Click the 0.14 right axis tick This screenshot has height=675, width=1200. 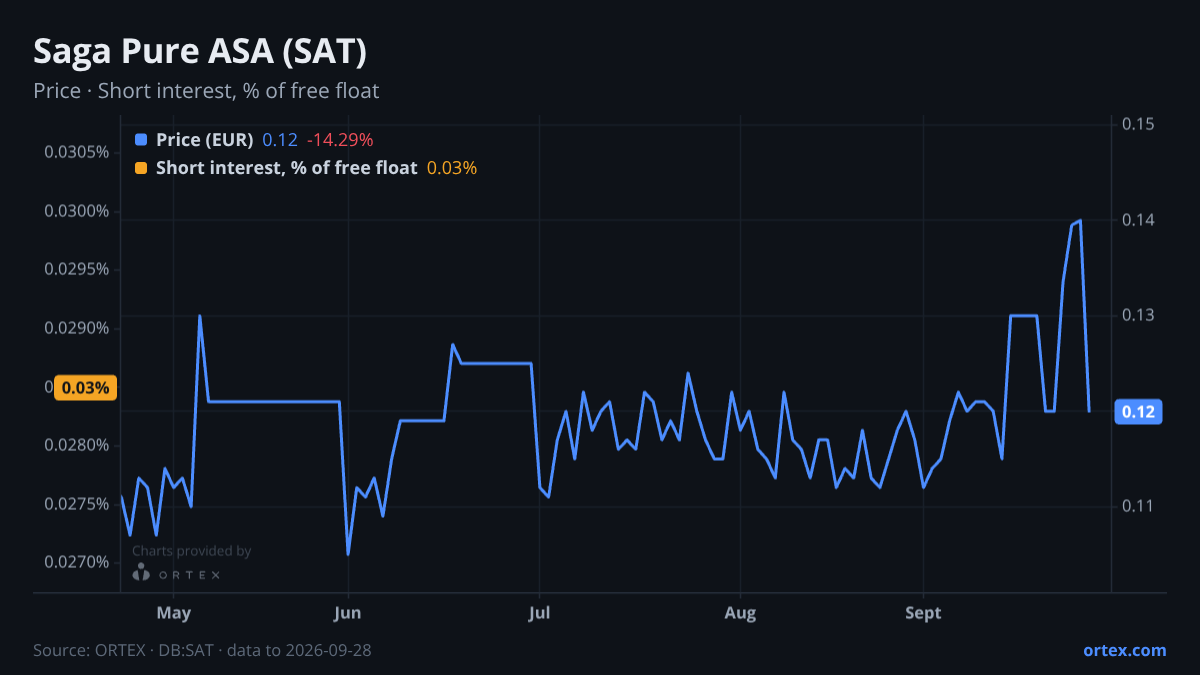click(x=1138, y=220)
